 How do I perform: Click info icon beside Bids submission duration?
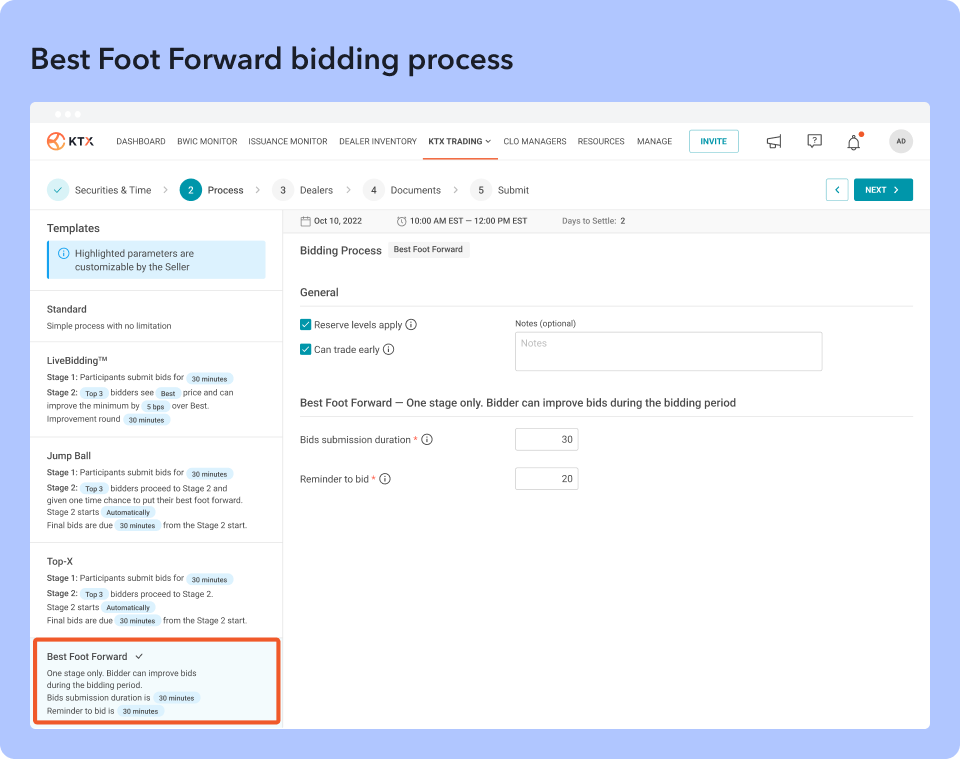427,439
